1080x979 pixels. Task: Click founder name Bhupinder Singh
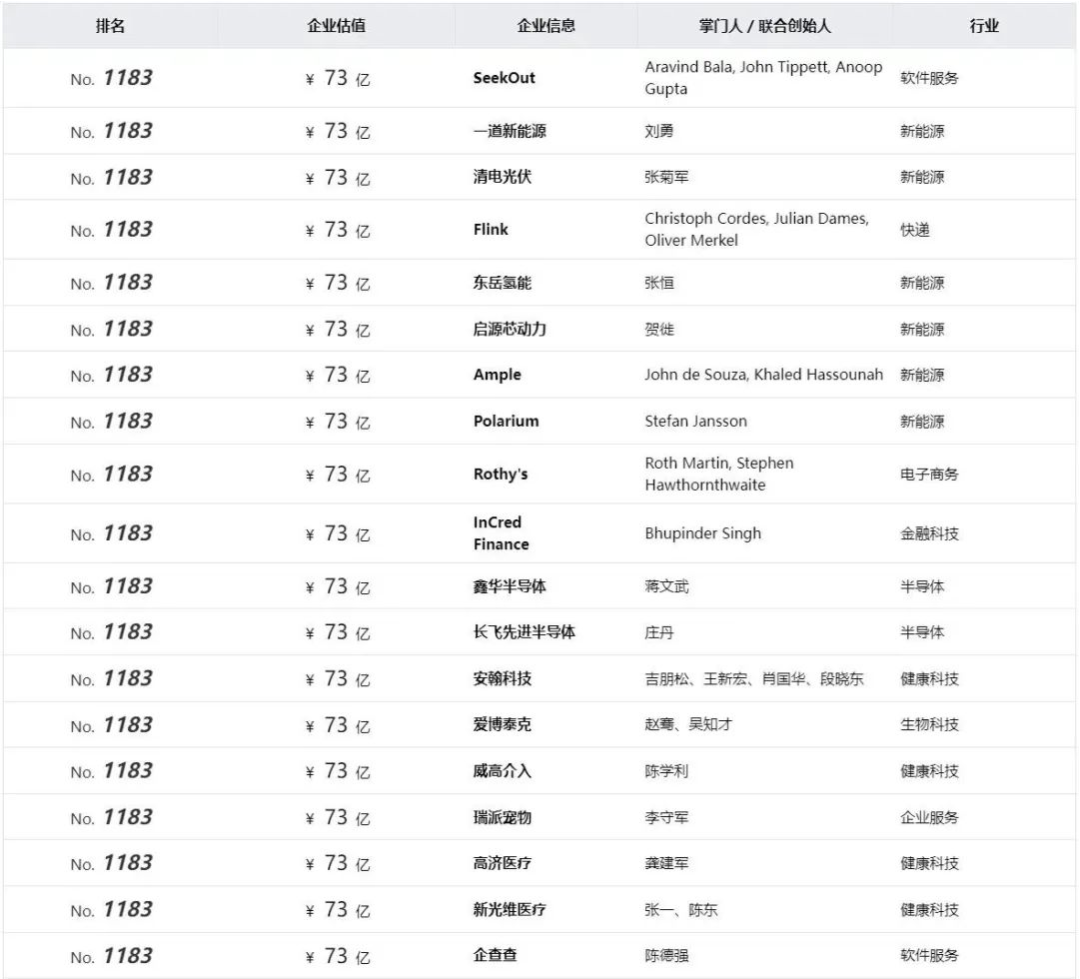coord(703,533)
